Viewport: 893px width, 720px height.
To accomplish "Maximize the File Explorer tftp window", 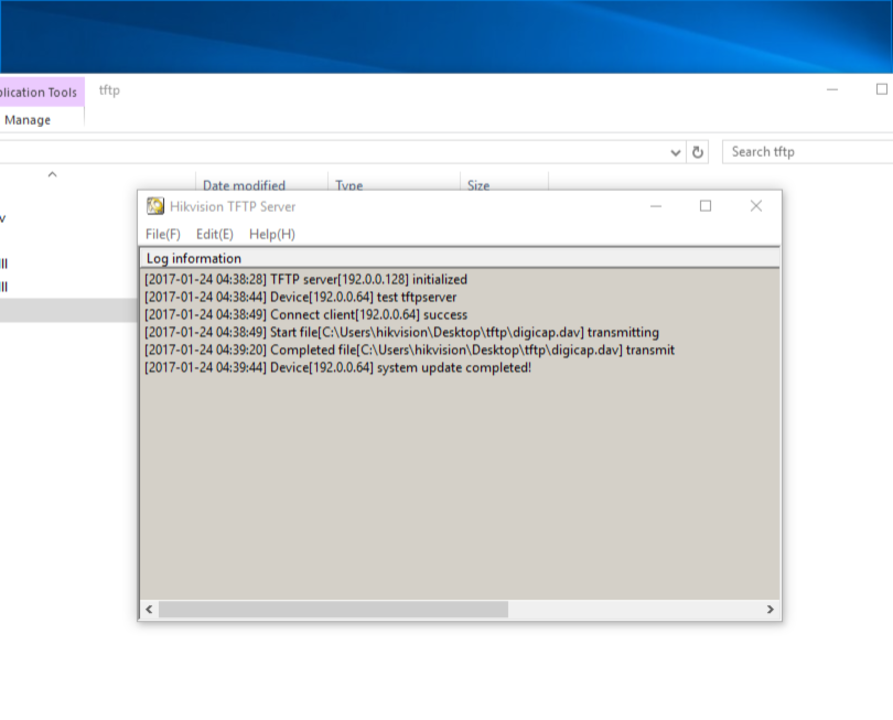I will (882, 89).
